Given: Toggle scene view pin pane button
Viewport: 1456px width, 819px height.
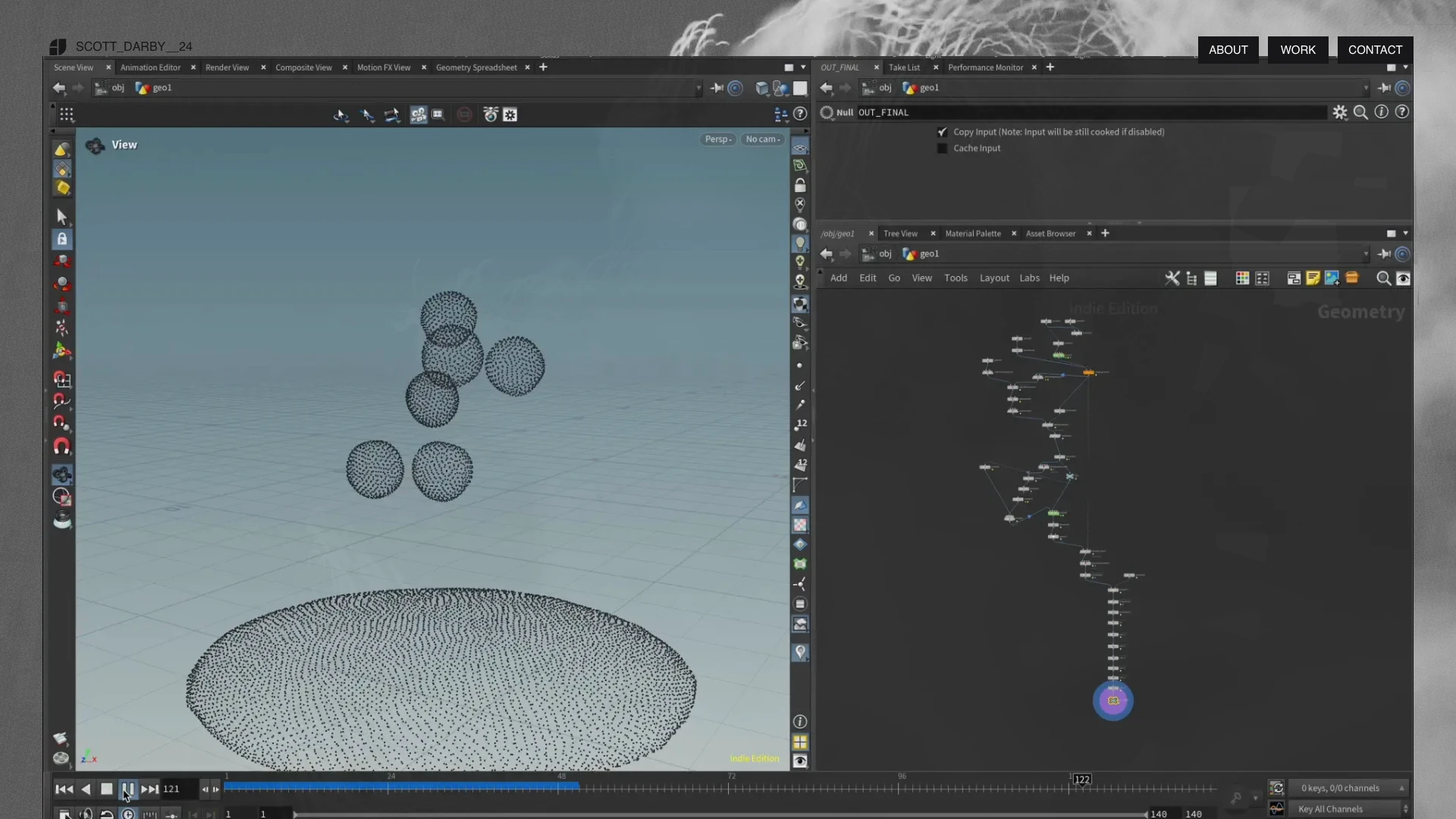Looking at the screenshot, I should (x=717, y=88).
